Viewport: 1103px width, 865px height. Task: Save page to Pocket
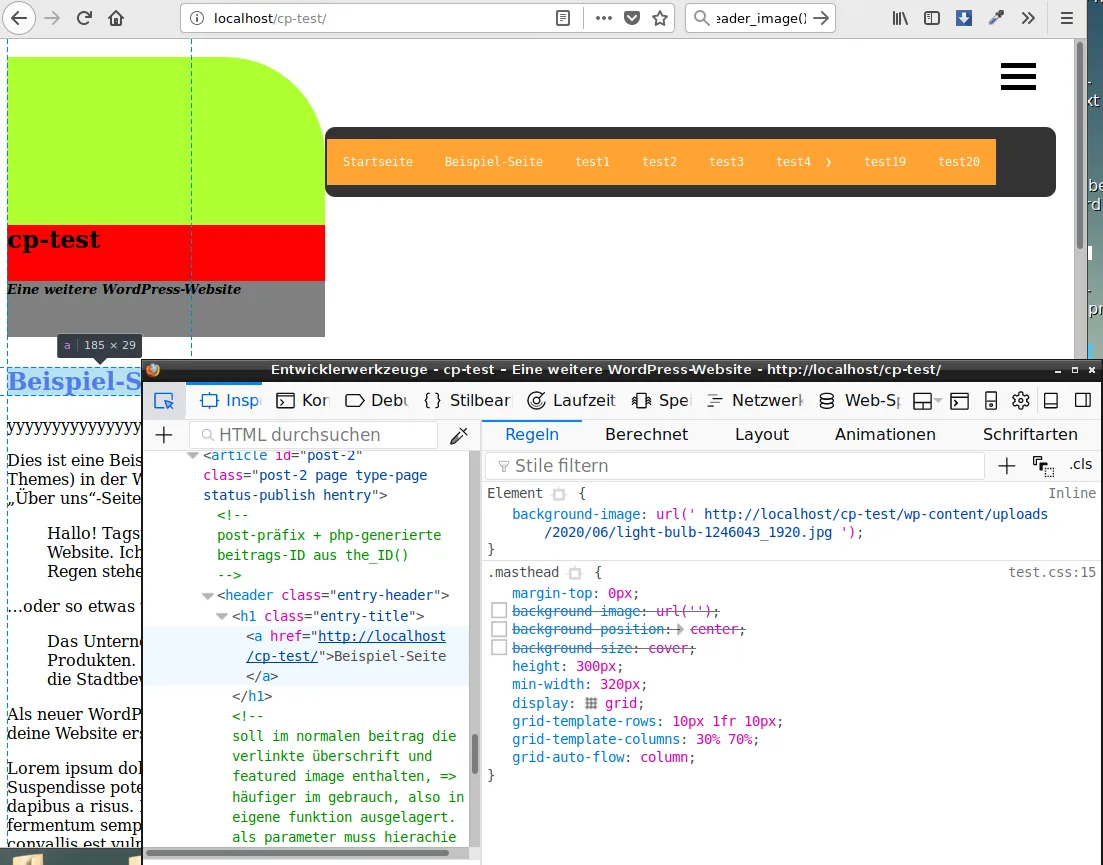click(632, 18)
